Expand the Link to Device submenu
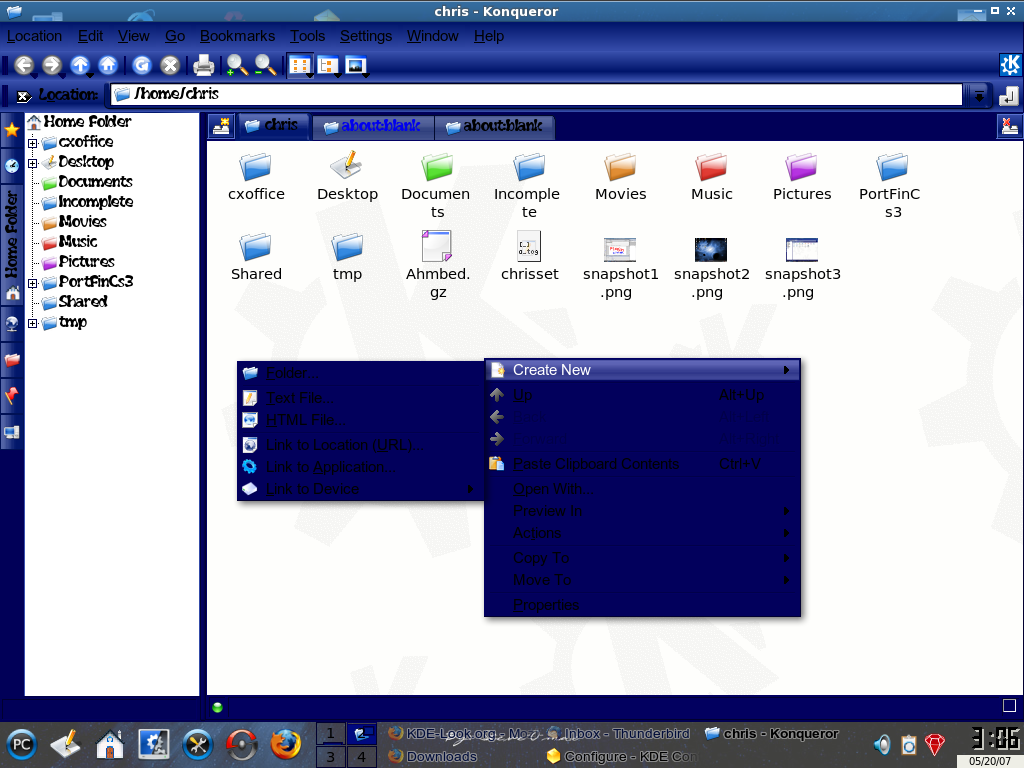The image size is (1024, 768). point(360,489)
